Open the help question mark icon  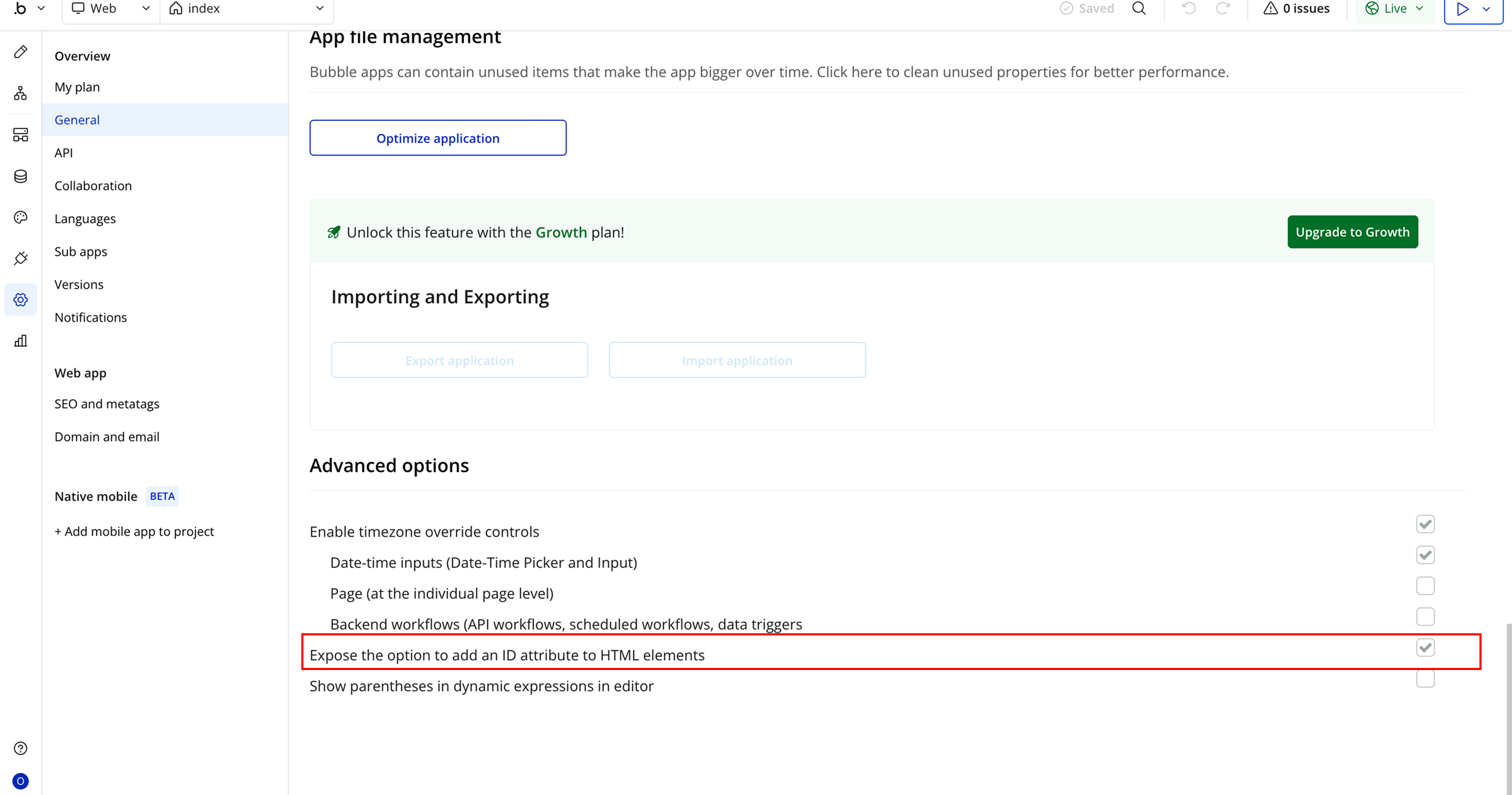point(20,748)
